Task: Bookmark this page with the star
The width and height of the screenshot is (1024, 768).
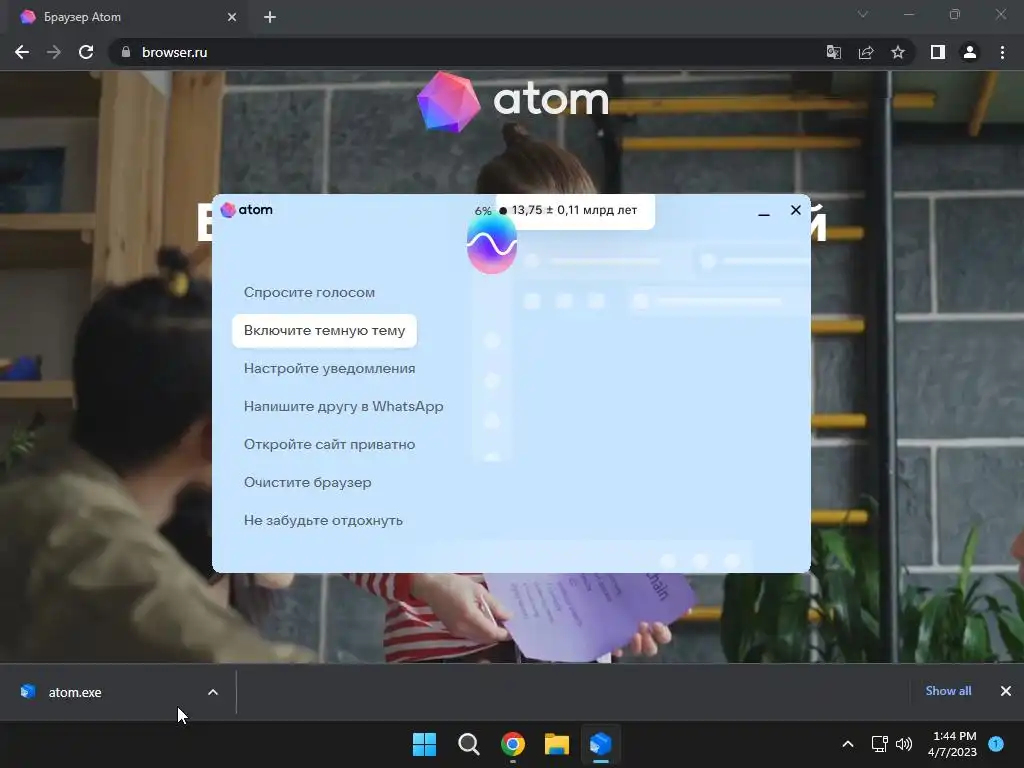Action: 898,52
